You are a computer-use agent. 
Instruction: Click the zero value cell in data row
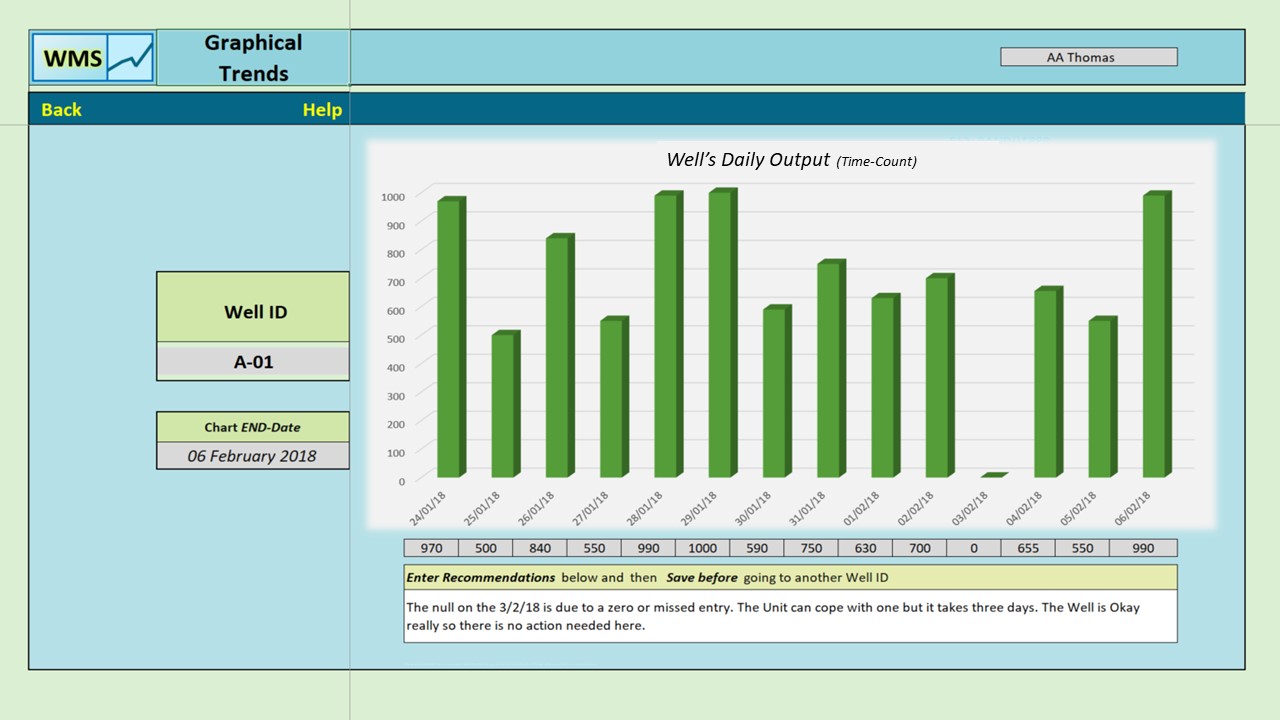click(x=973, y=548)
